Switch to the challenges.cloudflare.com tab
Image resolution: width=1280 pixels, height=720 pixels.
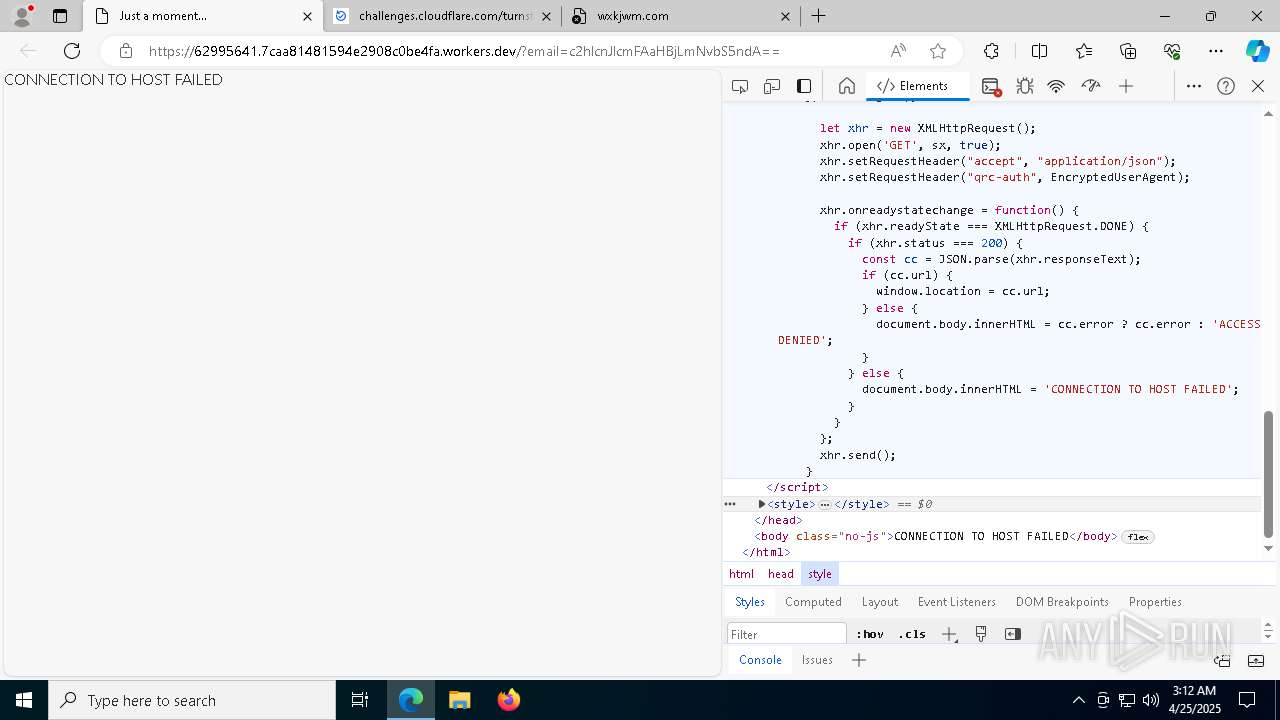443,16
